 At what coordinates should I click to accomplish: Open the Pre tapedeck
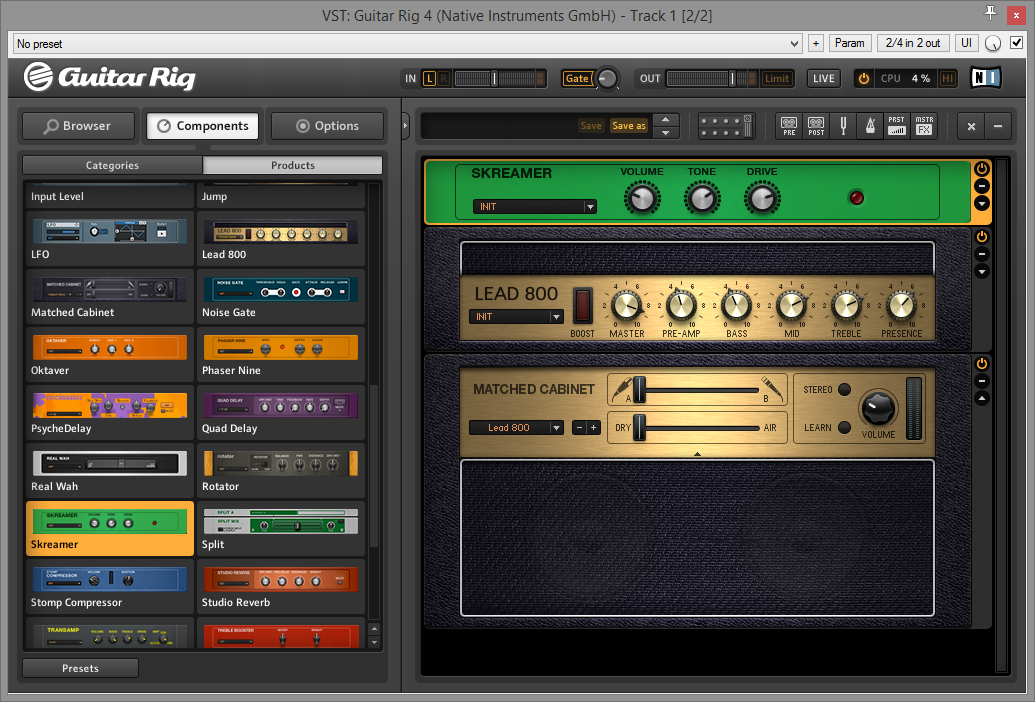(789, 125)
